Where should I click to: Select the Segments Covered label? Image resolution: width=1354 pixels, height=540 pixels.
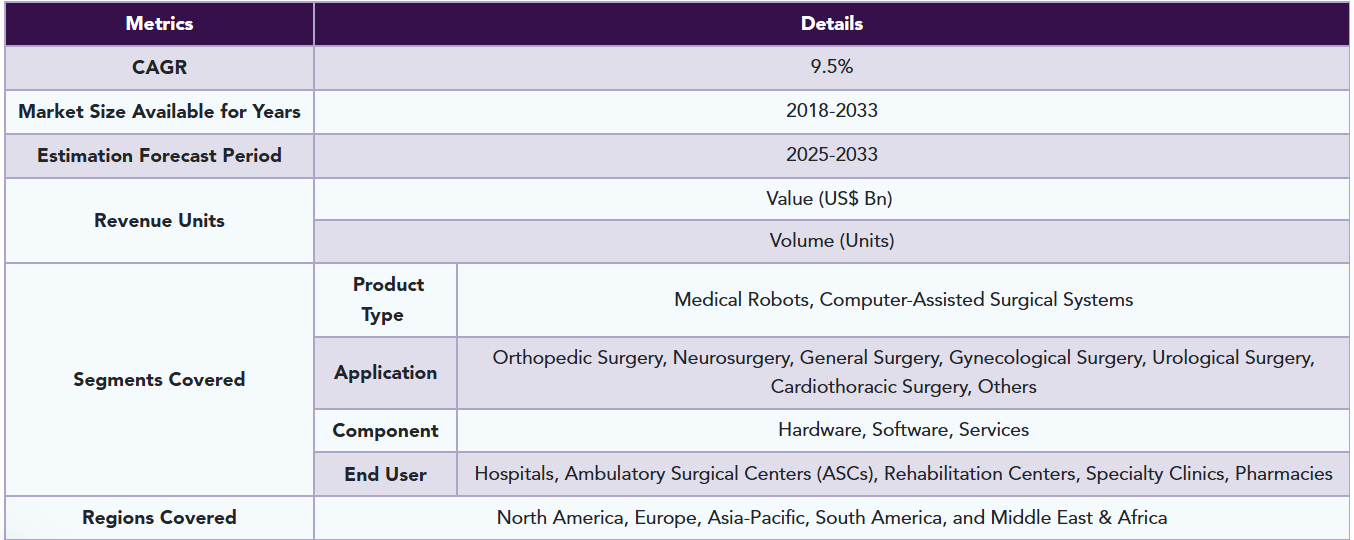pos(159,380)
